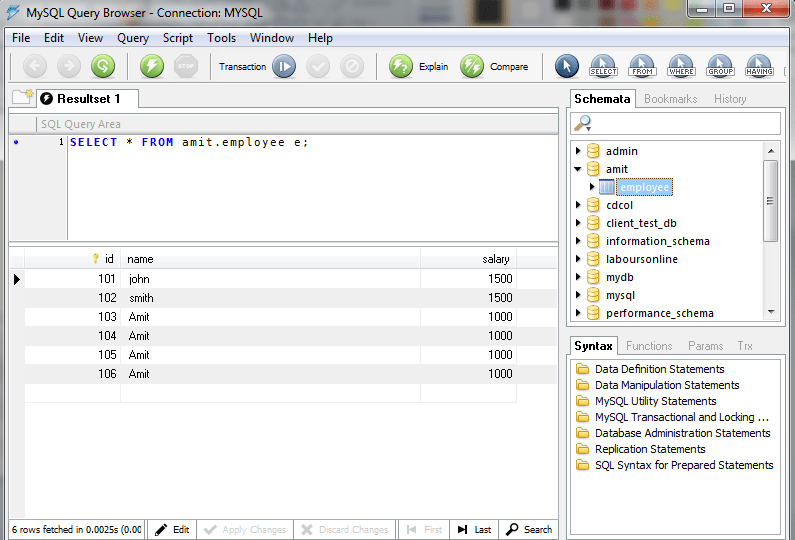Viewport: 795px width, 540px height.
Task: Click the green Refresh icon
Action: click(x=103, y=66)
